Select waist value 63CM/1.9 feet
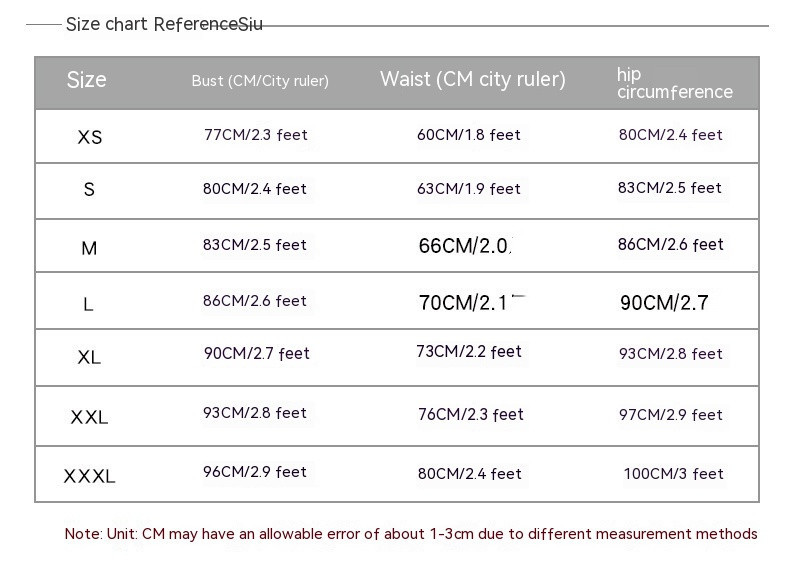 click(469, 189)
